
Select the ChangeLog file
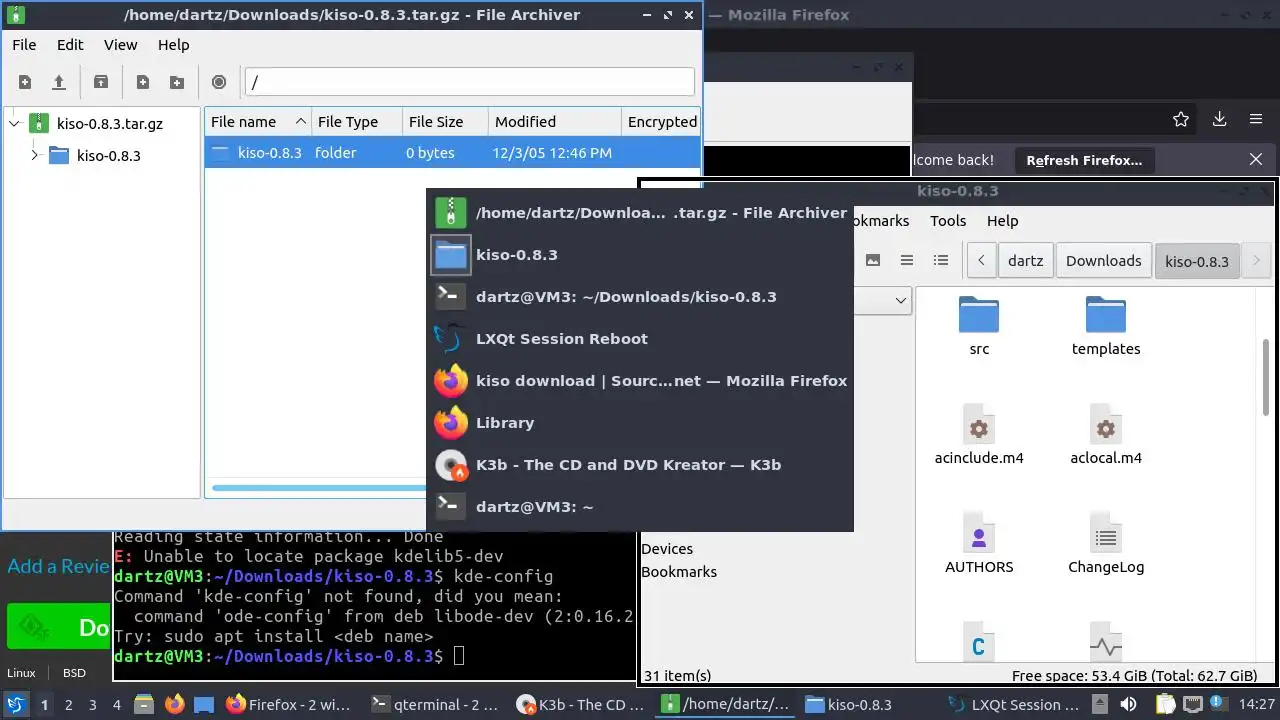pos(1106,544)
